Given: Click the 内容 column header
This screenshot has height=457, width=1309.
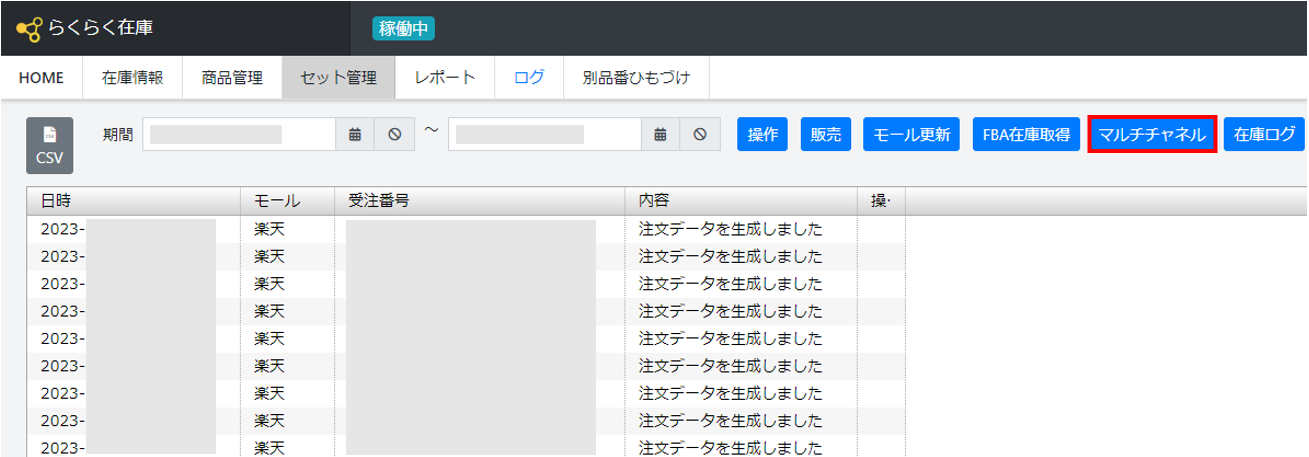Looking at the screenshot, I should (x=741, y=201).
